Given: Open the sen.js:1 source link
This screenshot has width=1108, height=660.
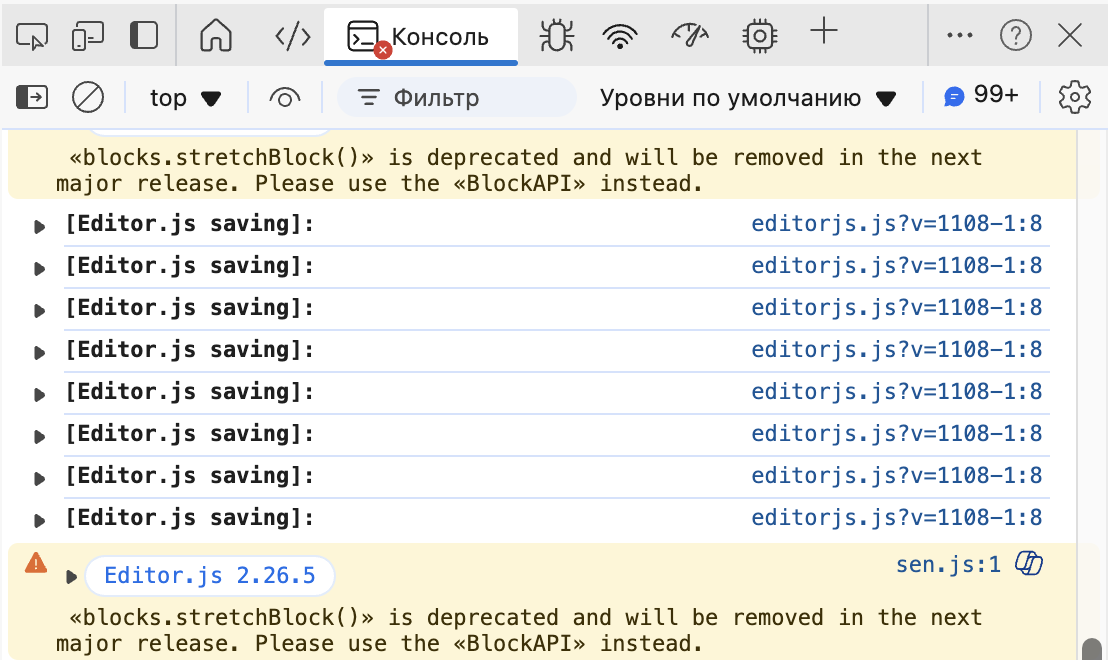Looking at the screenshot, I should coord(948,564).
